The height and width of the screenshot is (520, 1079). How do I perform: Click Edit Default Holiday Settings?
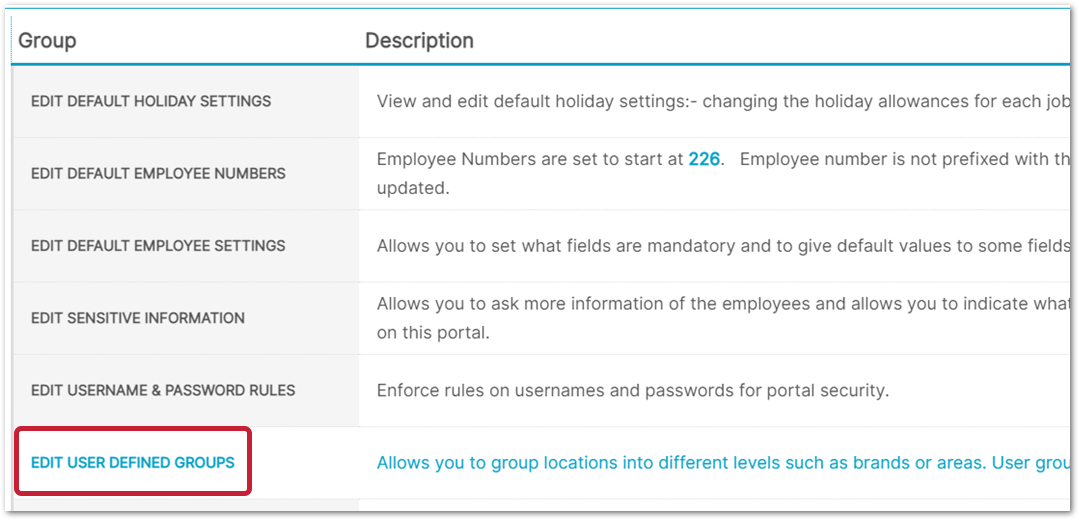(x=151, y=101)
